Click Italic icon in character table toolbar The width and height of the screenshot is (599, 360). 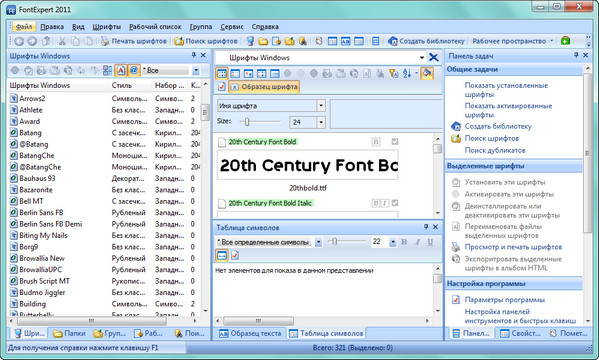point(418,242)
